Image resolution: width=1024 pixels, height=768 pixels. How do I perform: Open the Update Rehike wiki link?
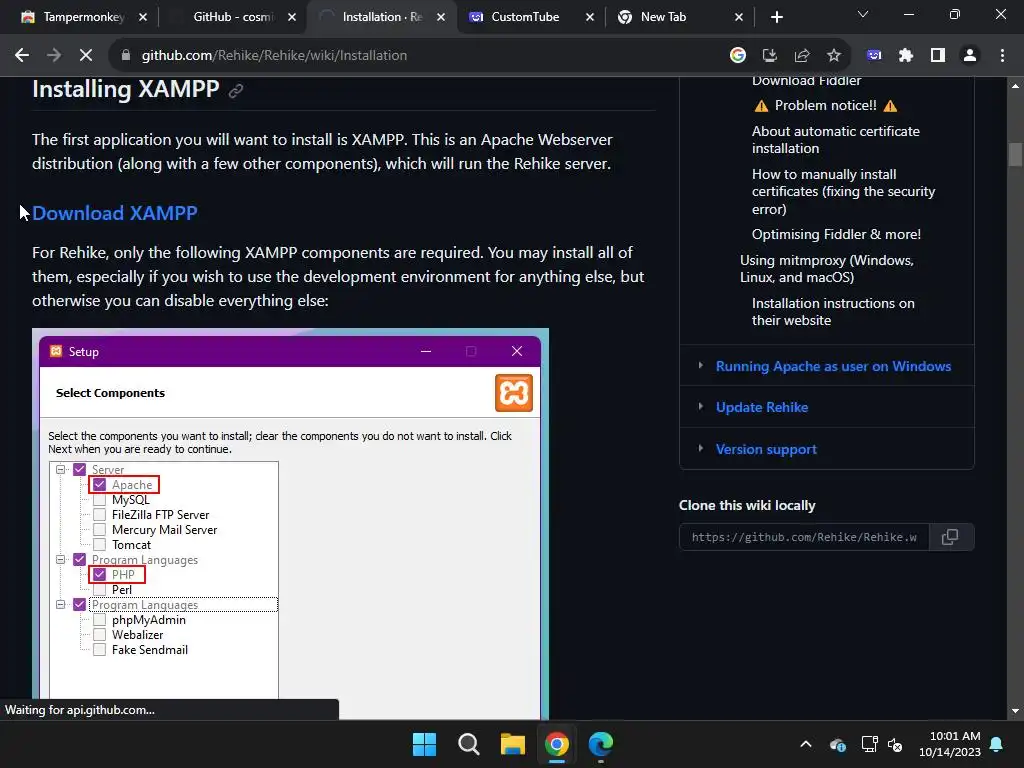pyautogui.click(x=762, y=407)
